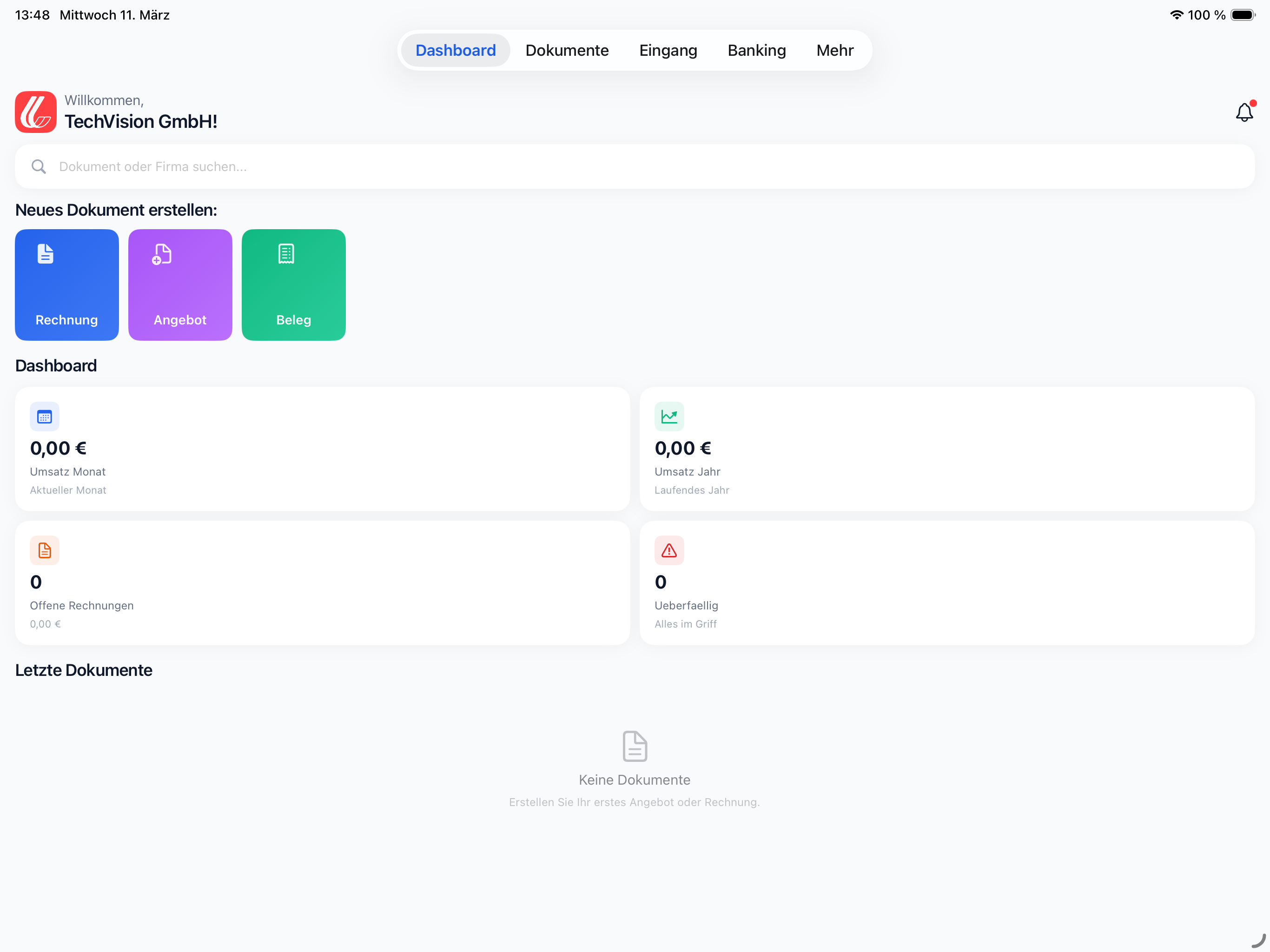Click the trend chart icon in Umsatz Jahr card

669,417
